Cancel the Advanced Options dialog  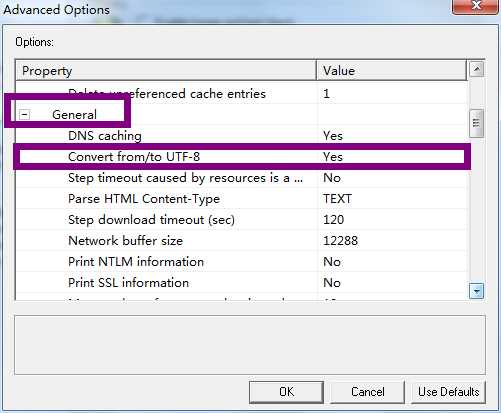(367, 392)
